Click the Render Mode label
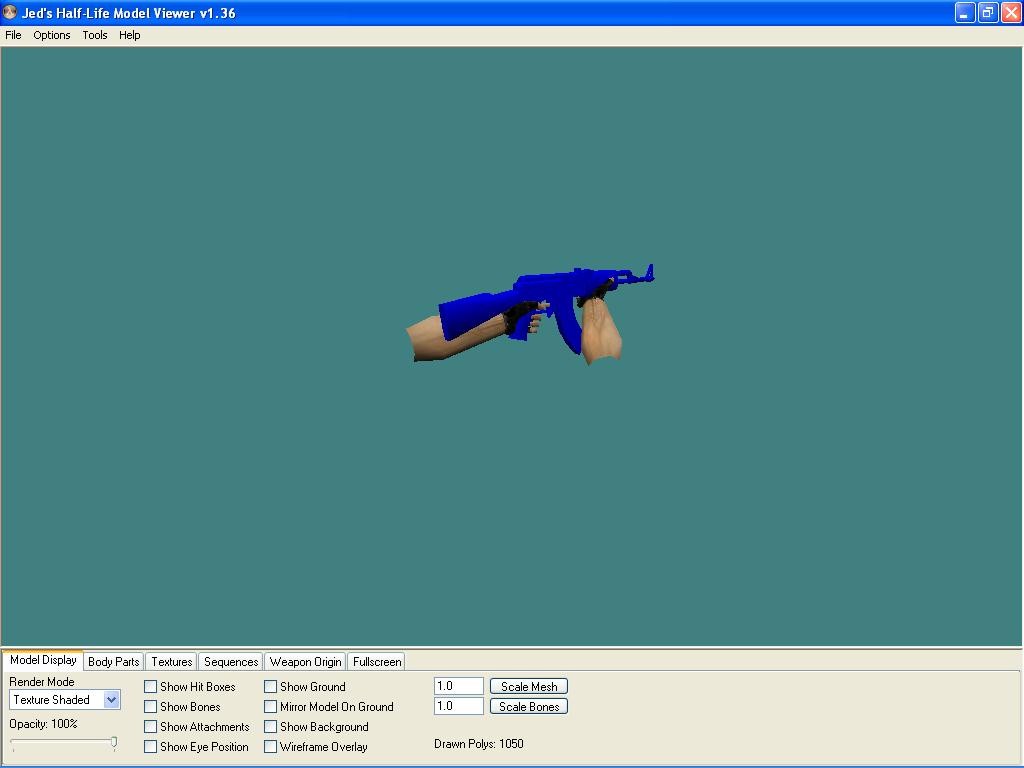 click(x=42, y=682)
